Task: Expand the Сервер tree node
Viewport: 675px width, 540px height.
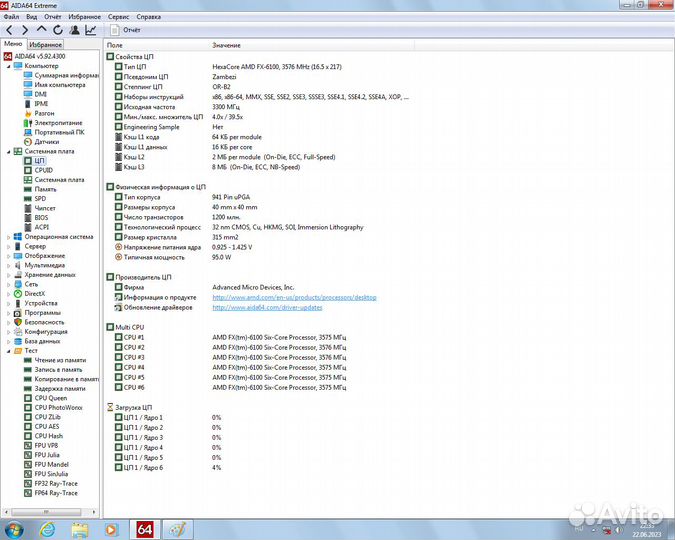Action: (8, 247)
